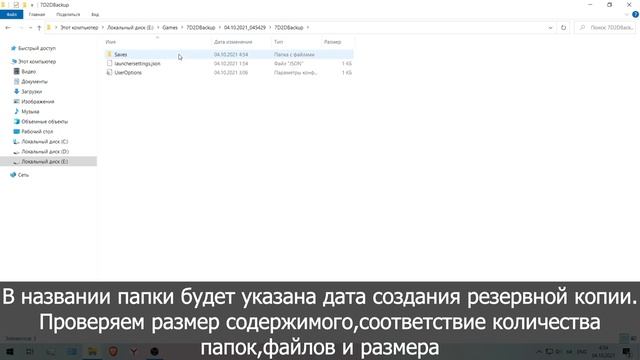
Task: Open the Файл ribbon tab
Action: [x=11, y=14]
